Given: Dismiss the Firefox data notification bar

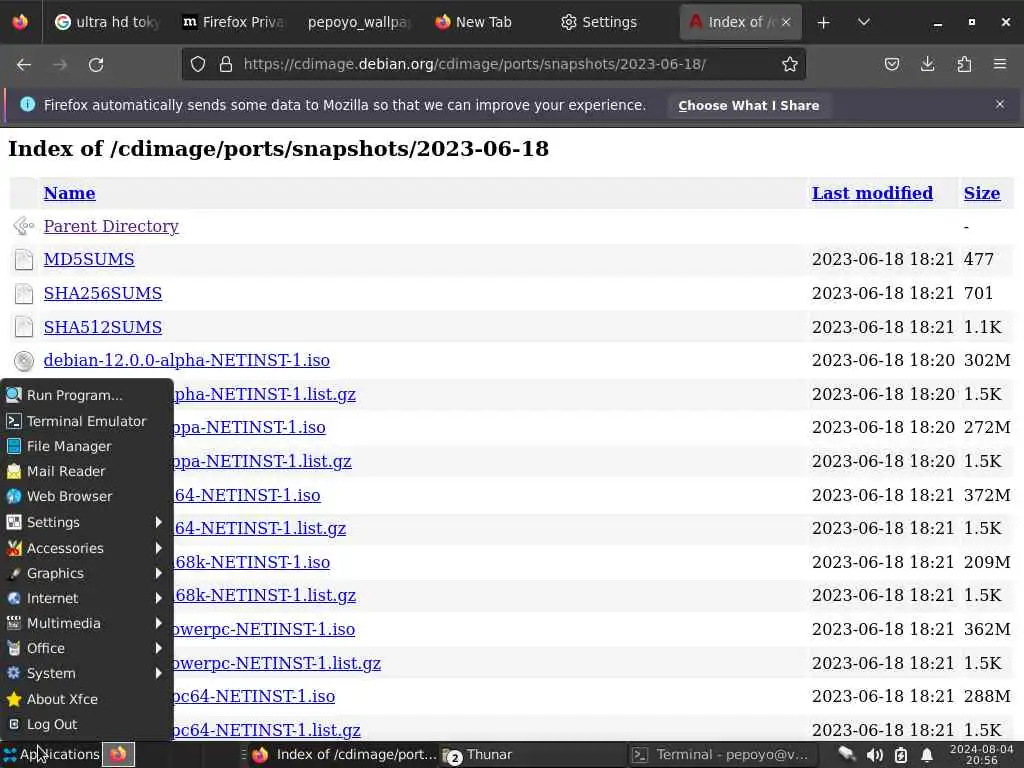Looking at the screenshot, I should 999,104.
